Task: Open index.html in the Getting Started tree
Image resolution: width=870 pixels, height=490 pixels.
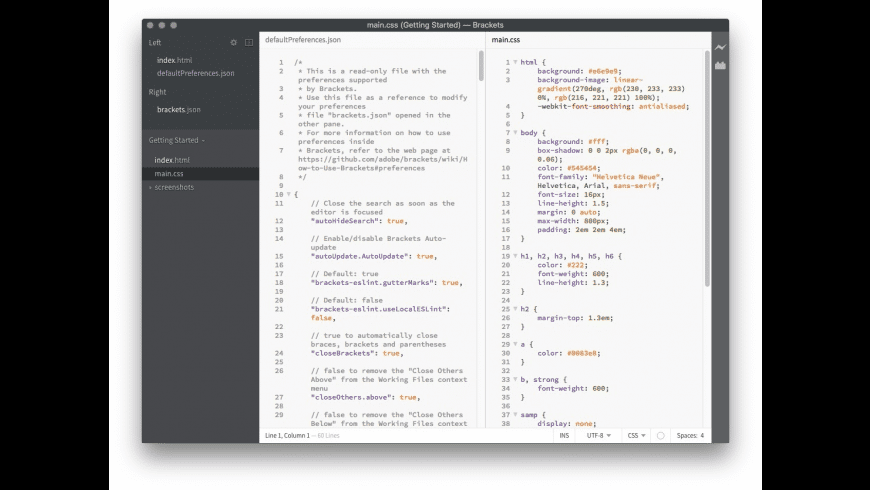Action: [x=172, y=160]
